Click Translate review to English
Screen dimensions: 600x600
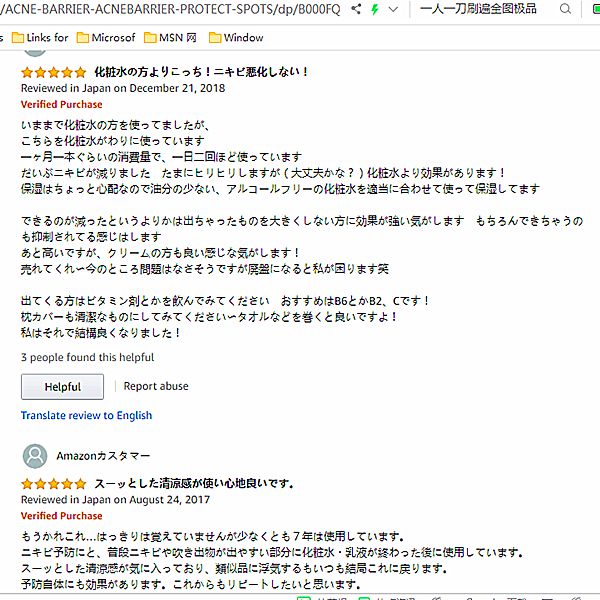point(86,416)
